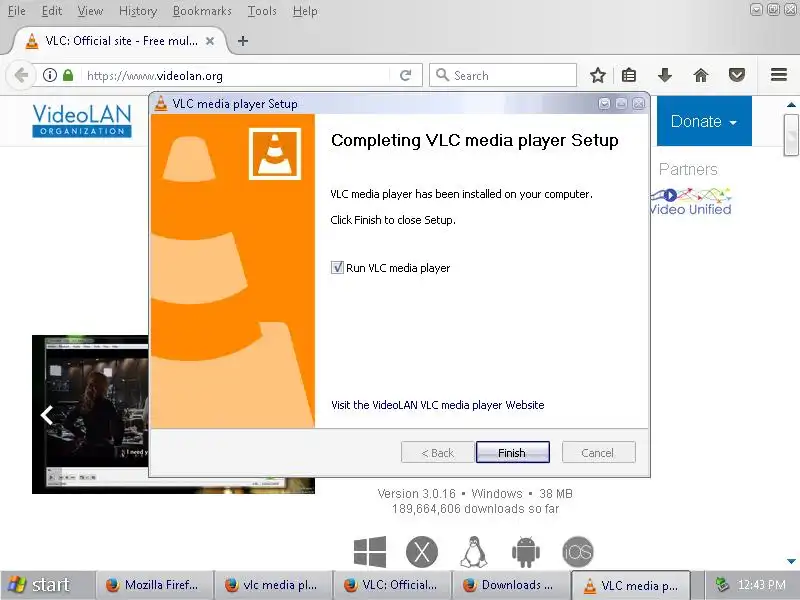Click the Windows download icon
The width and height of the screenshot is (800, 600).
click(x=370, y=552)
